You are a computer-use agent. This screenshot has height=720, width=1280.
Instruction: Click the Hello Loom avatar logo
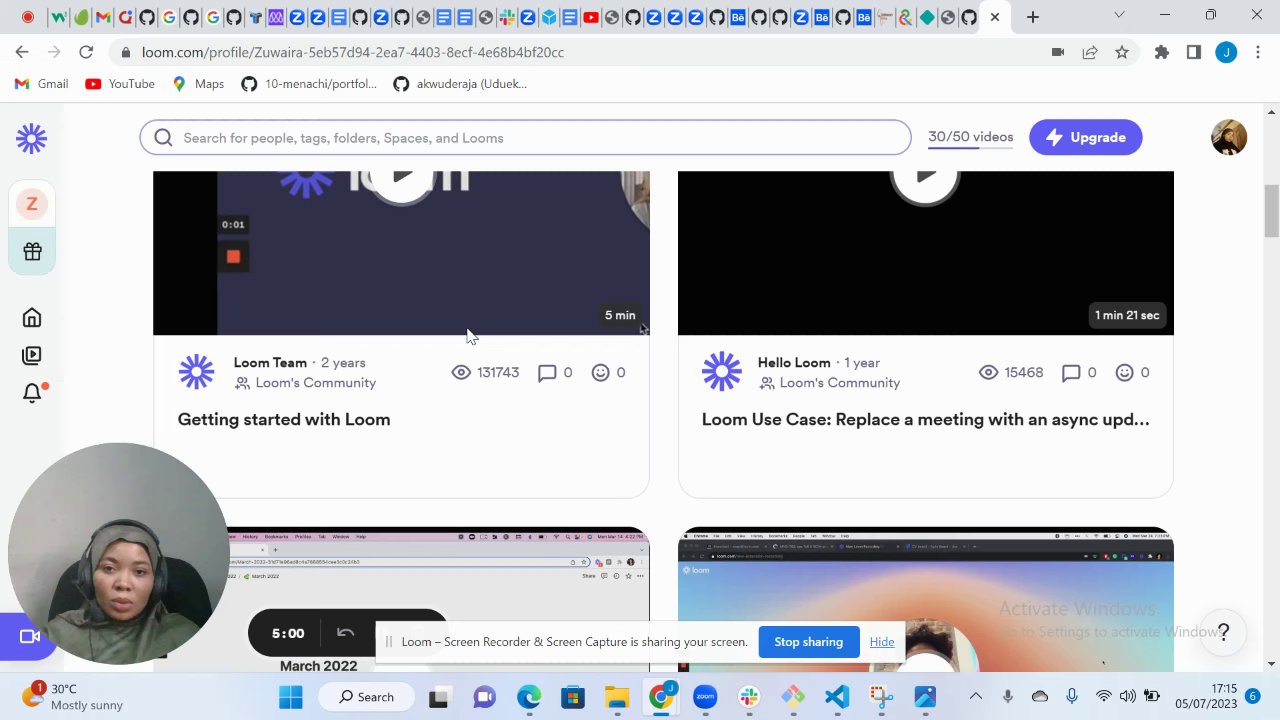point(721,372)
